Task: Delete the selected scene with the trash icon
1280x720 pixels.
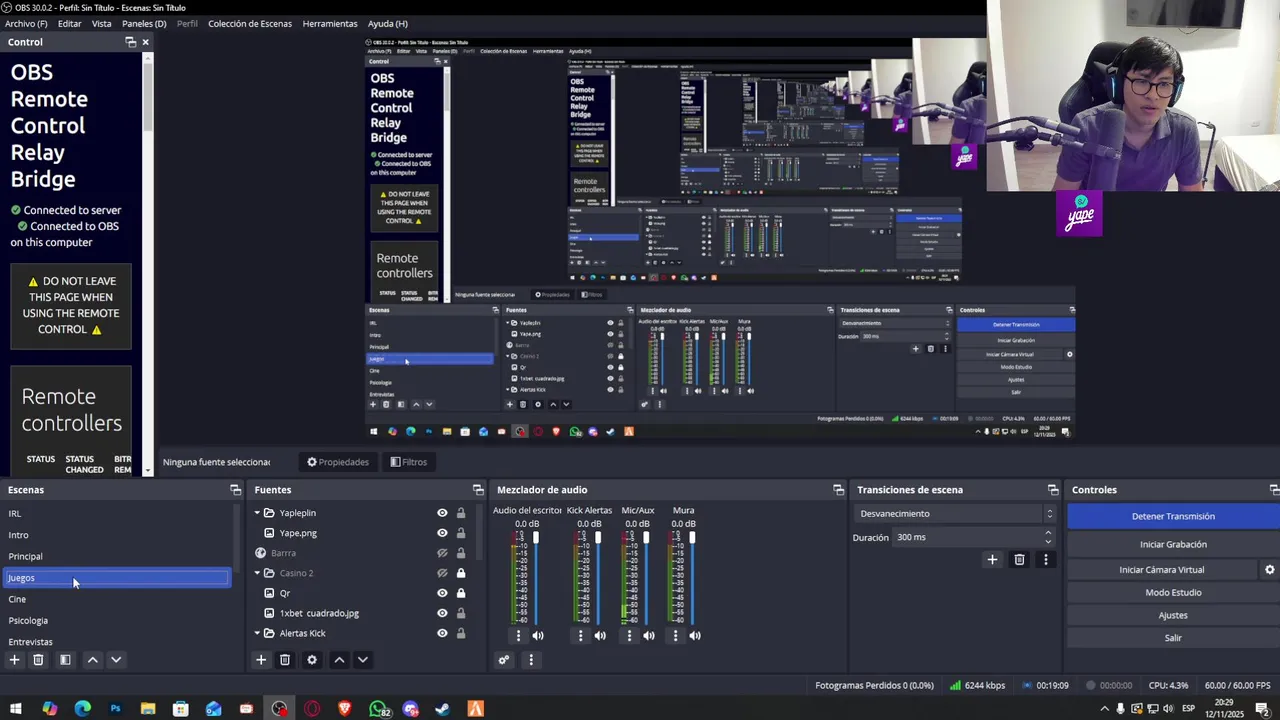Action: tap(38, 660)
